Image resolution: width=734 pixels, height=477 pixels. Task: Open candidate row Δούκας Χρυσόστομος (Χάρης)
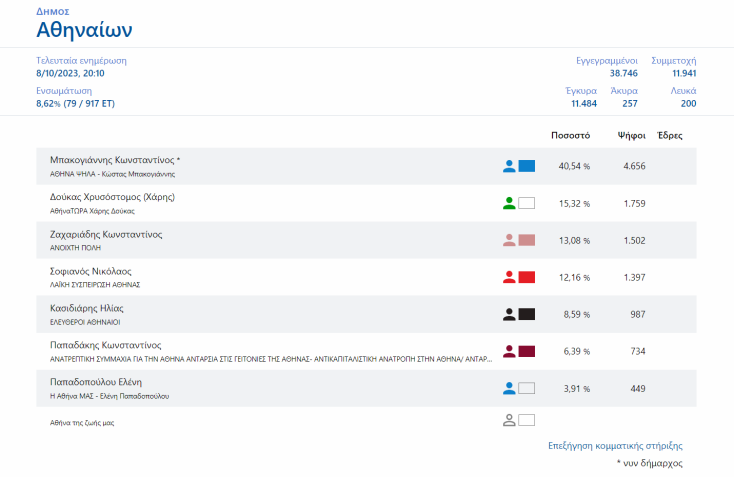(x=112, y=197)
